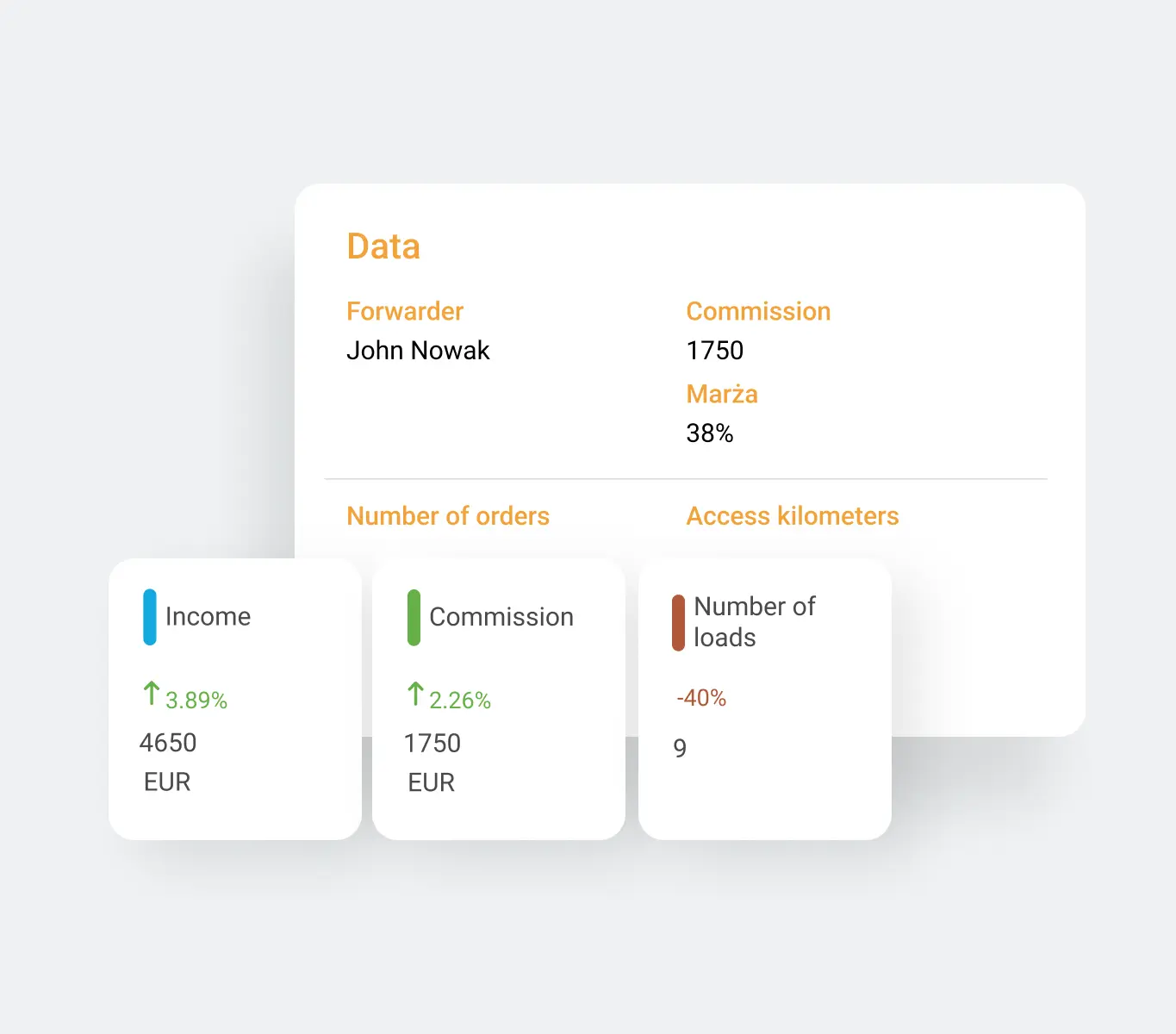Click the blue Income color bar

click(150, 617)
